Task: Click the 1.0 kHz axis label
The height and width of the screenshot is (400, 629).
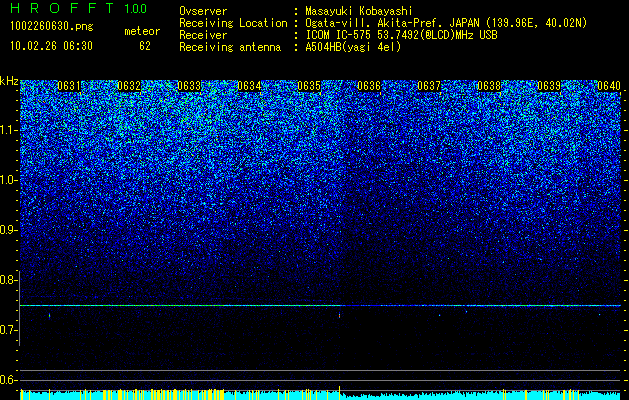Action: (9, 180)
